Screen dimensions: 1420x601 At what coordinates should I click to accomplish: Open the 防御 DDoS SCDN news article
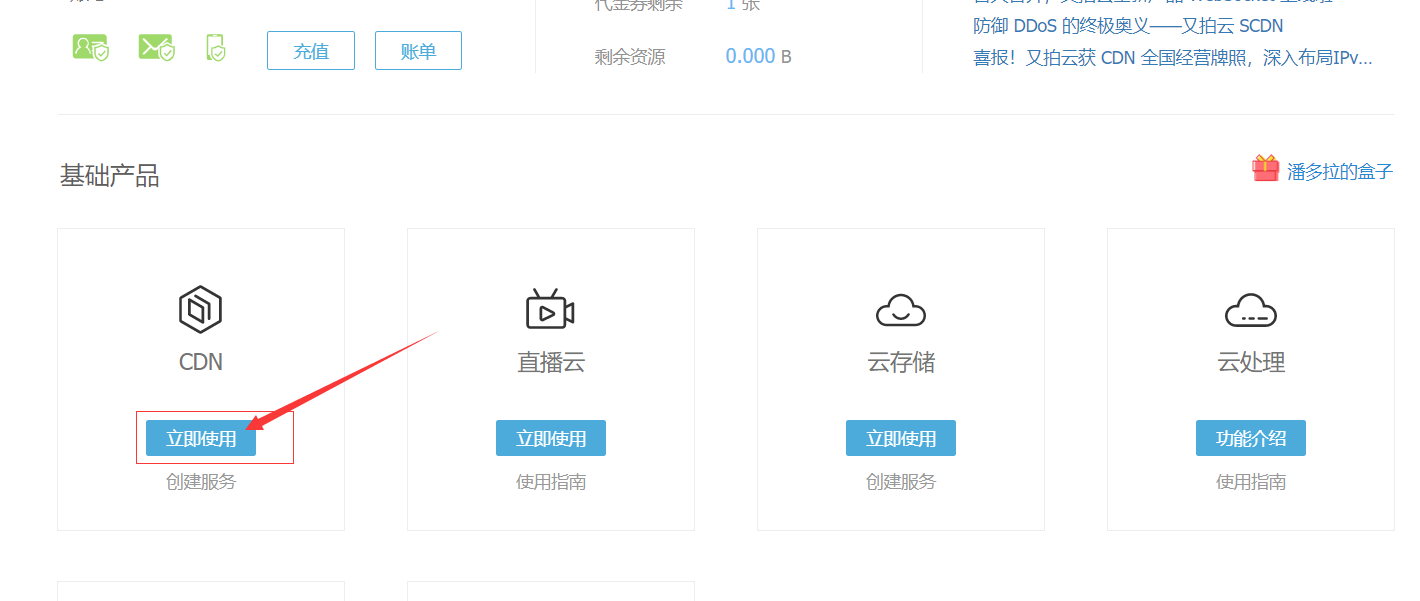(1127, 26)
